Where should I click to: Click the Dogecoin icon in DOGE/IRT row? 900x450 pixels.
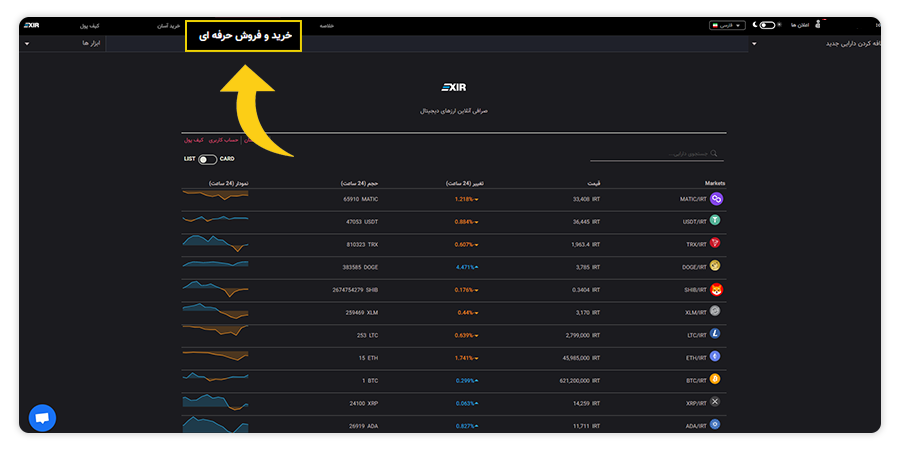(715, 266)
